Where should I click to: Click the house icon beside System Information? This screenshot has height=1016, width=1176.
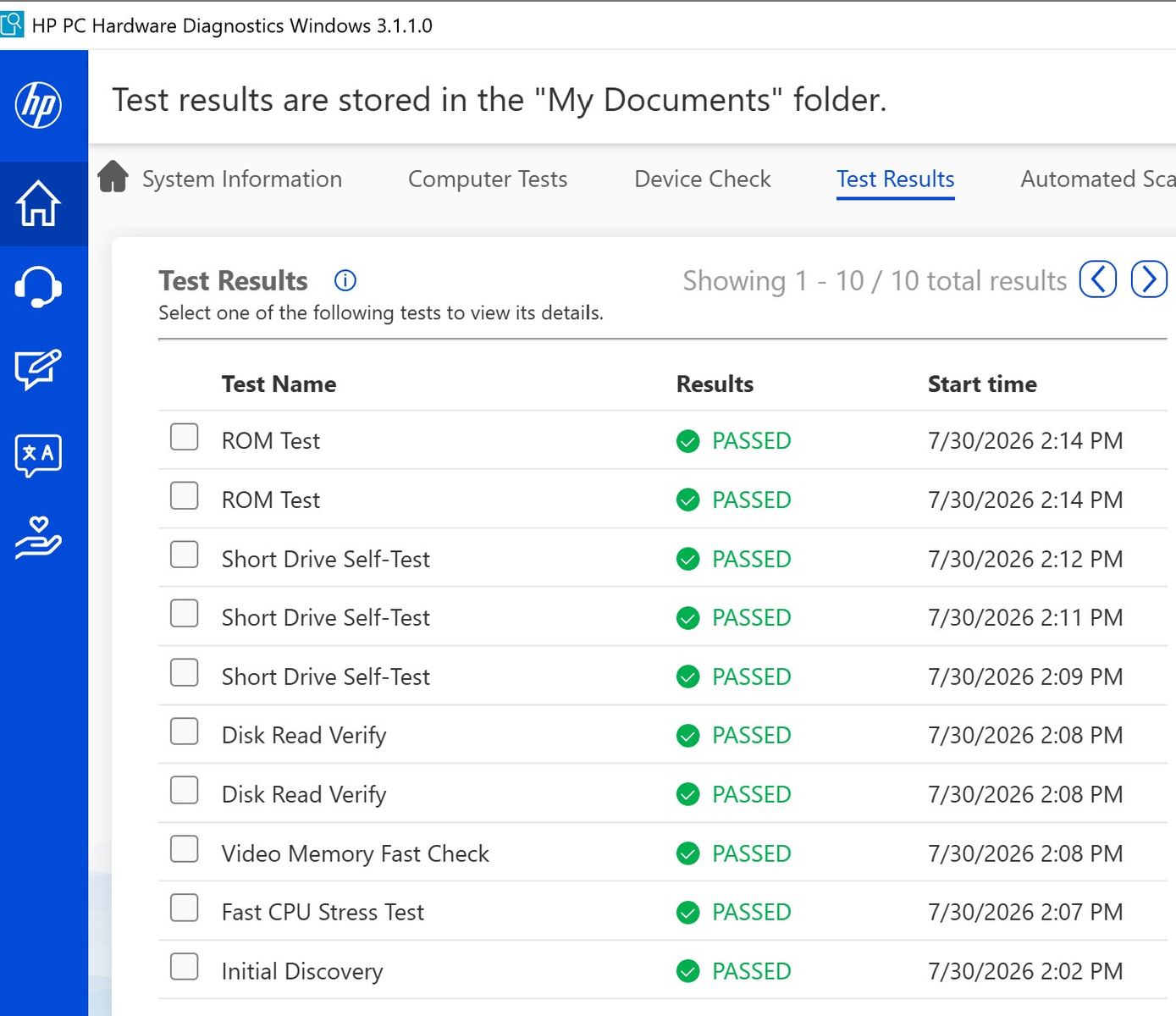click(113, 177)
